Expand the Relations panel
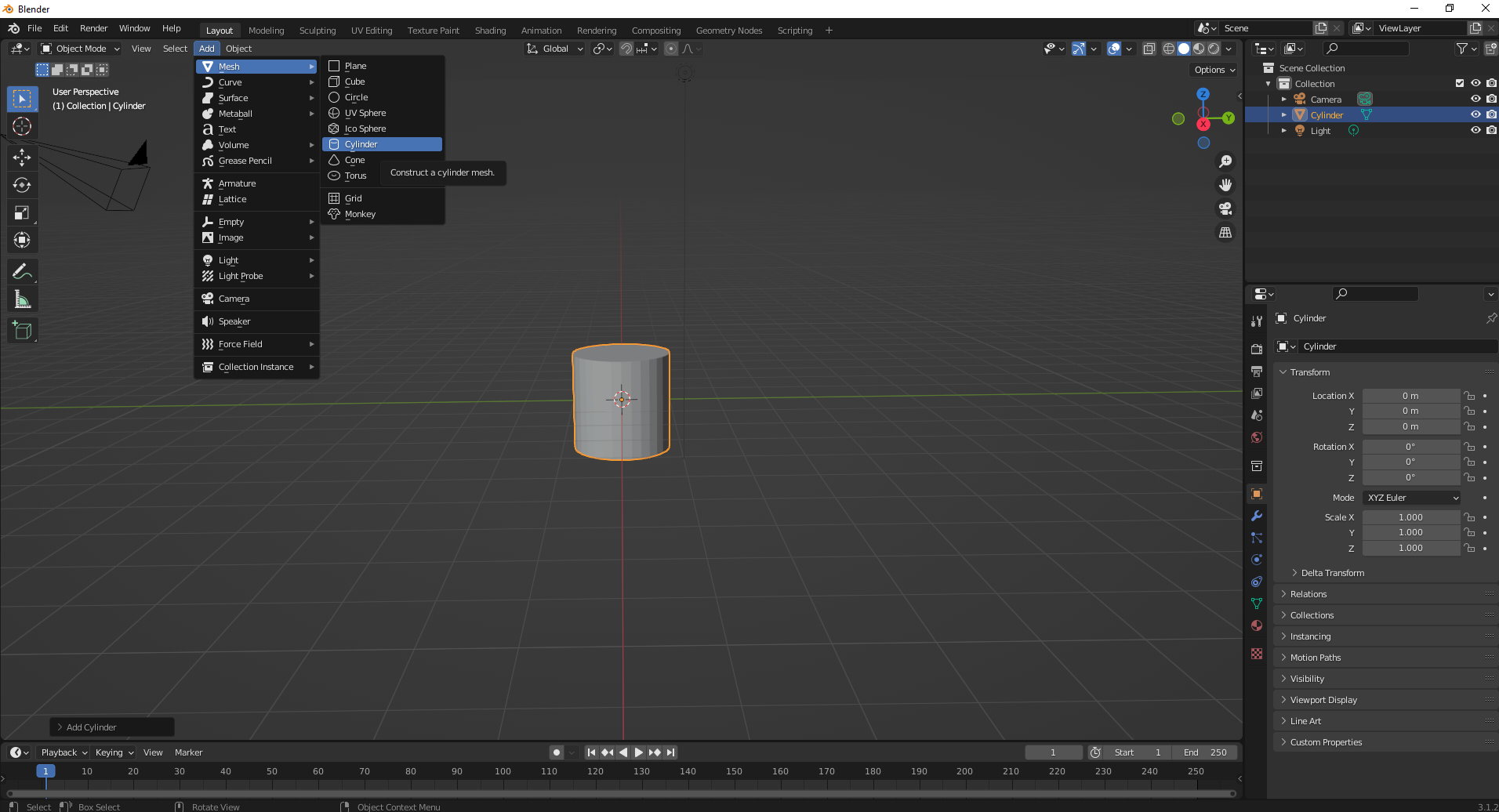 (1308, 594)
